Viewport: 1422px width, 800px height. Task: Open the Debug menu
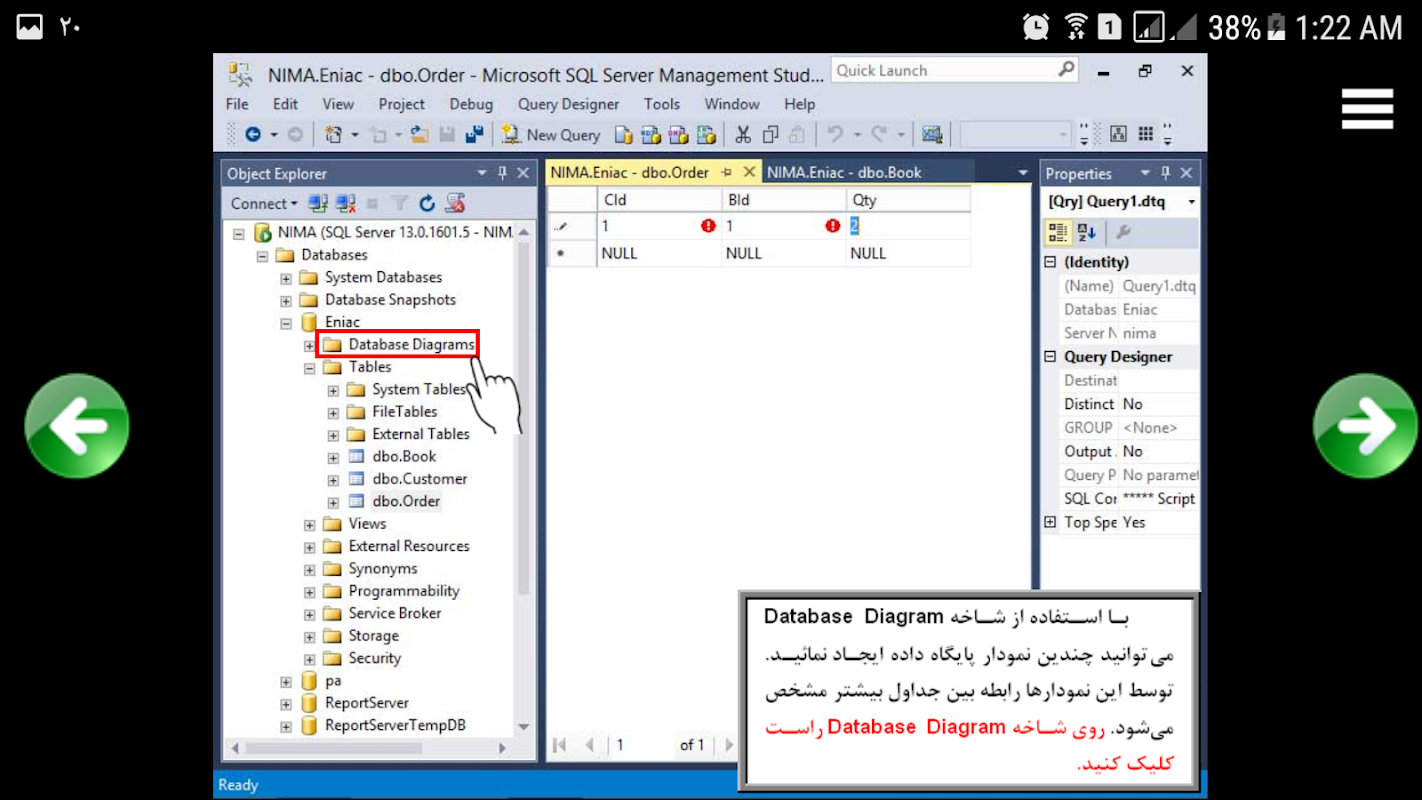(x=471, y=104)
